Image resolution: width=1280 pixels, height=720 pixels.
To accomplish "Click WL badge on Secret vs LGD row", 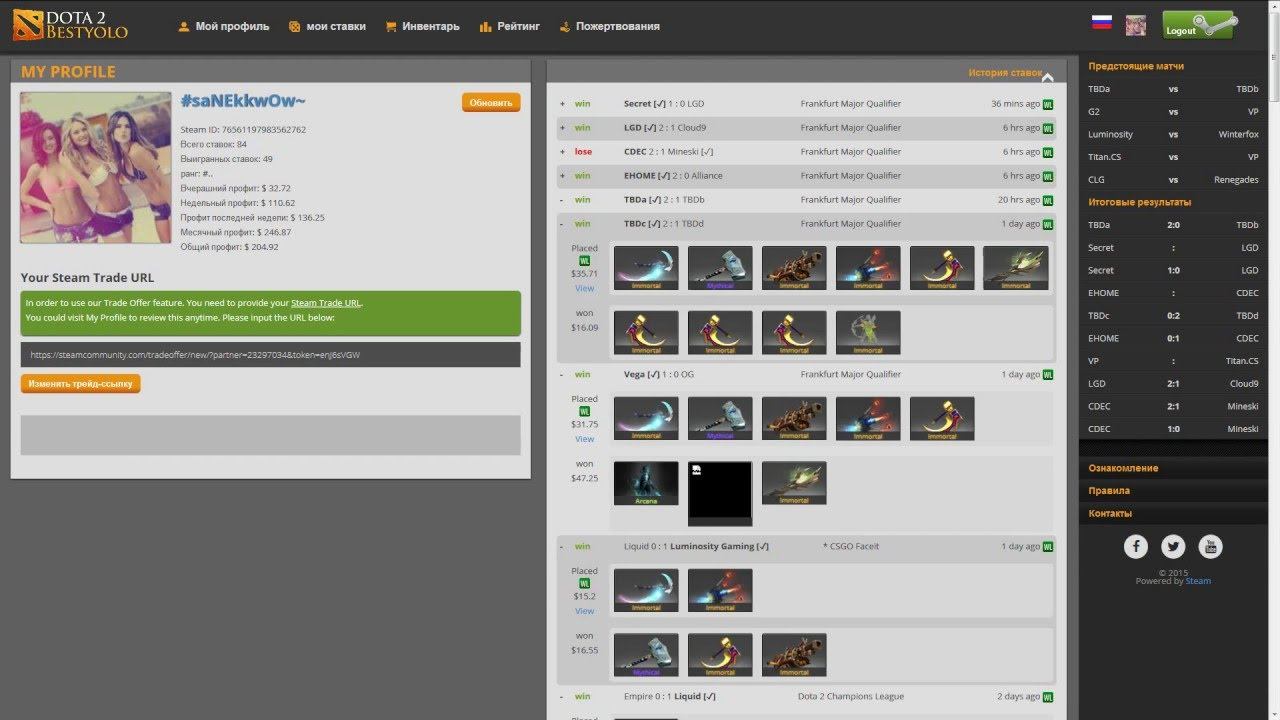I will [x=1048, y=104].
